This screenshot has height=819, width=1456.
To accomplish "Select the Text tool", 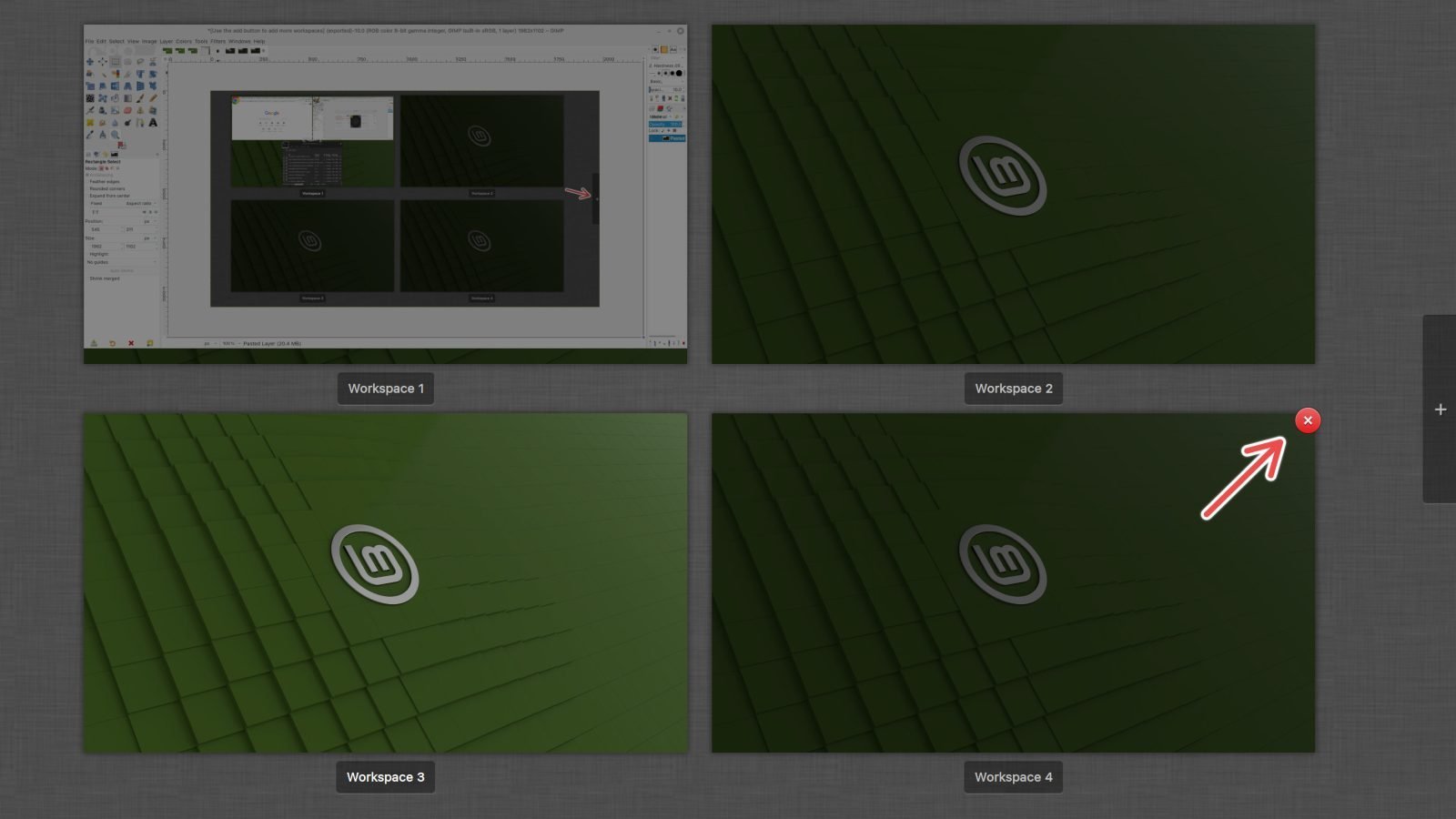I will pyautogui.click(x=153, y=122).
